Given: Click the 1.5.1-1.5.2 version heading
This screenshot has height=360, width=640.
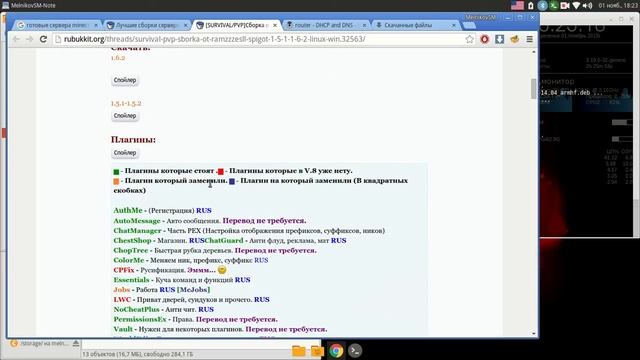Looking at the screenshot, I should point(126,103).
